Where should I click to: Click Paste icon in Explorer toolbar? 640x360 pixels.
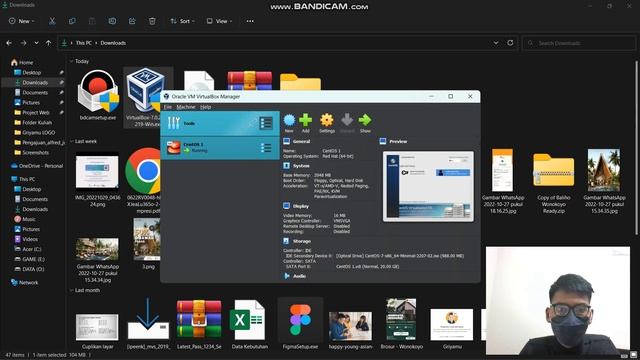92,21
